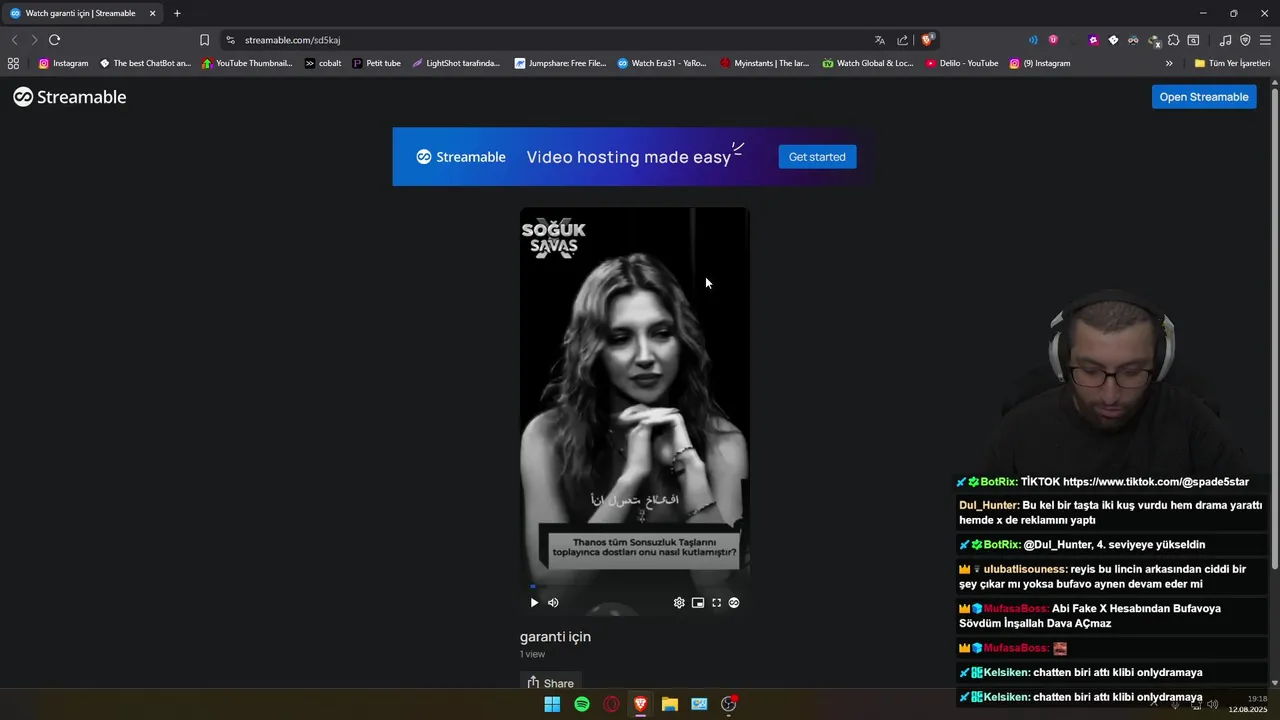The height and width of the screenshot is (720, 1280).
Task: Open the Windows Start menu
Action: (552, 704)
